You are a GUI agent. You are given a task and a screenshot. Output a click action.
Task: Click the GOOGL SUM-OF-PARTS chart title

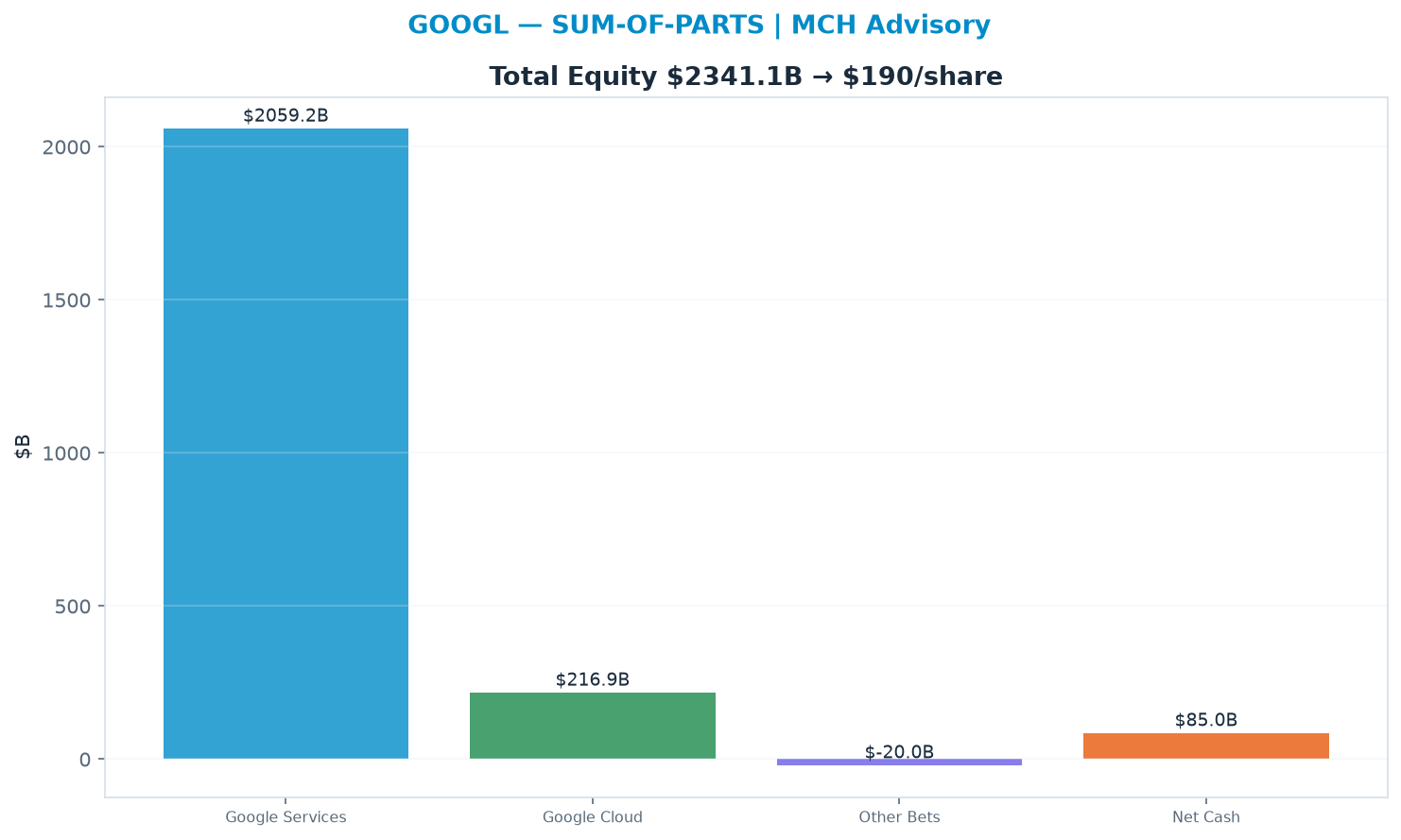click(699, 26)
